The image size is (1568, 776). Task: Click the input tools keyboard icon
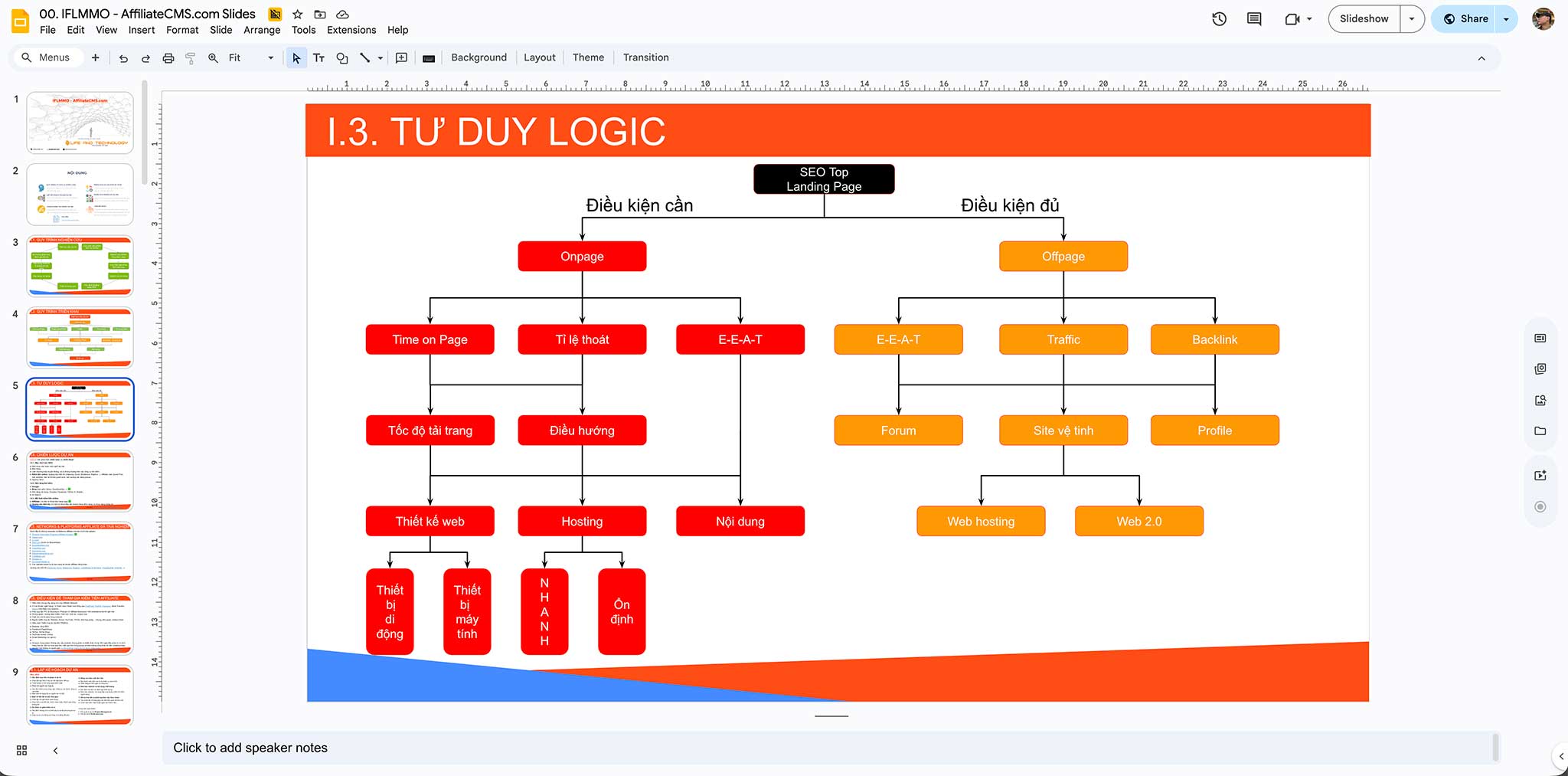(x=429, y=58)
